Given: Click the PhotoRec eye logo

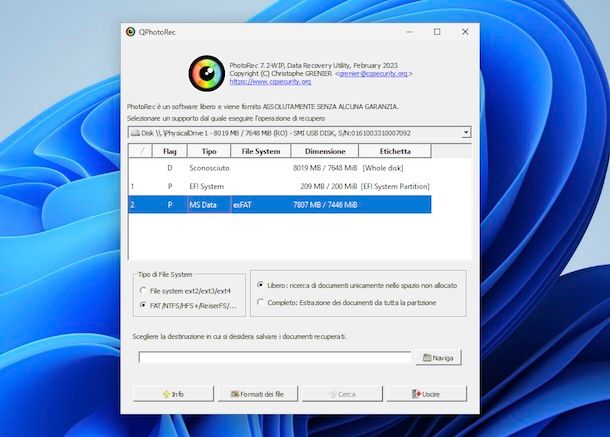Looking at the screenshot, I should coord(207,74).
